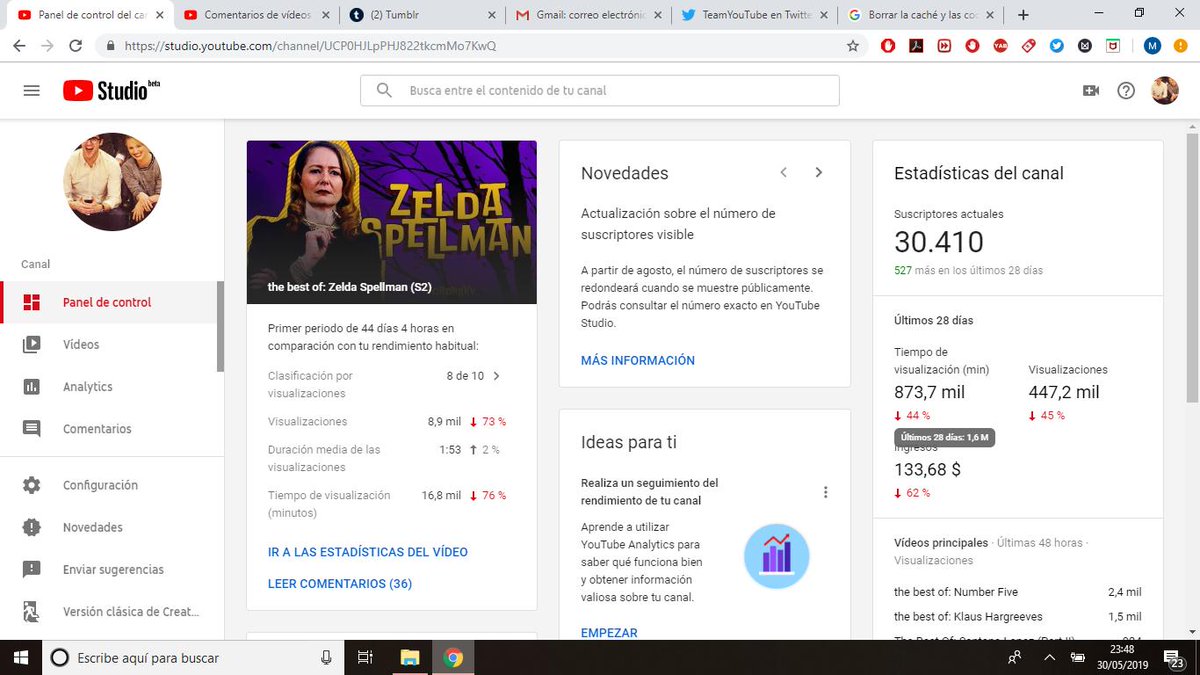This screenshot has width=1200, height=675.
Task: Expand the Clasificación por visualizaciones chevron
Action: pos(497,376)
